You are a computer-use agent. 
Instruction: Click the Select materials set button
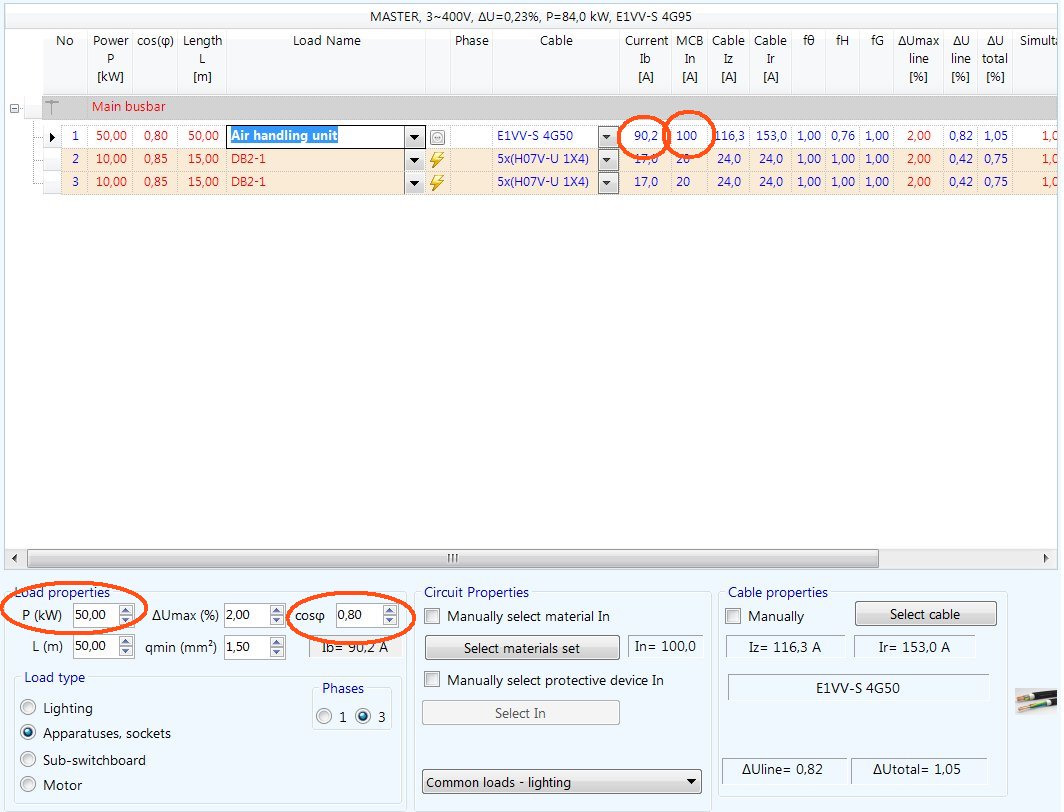[521, 647]
